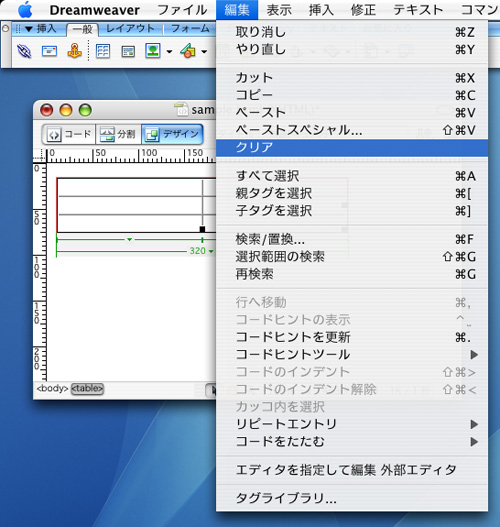Expand the リピートエントリ submenu

[x=352, y=424]
